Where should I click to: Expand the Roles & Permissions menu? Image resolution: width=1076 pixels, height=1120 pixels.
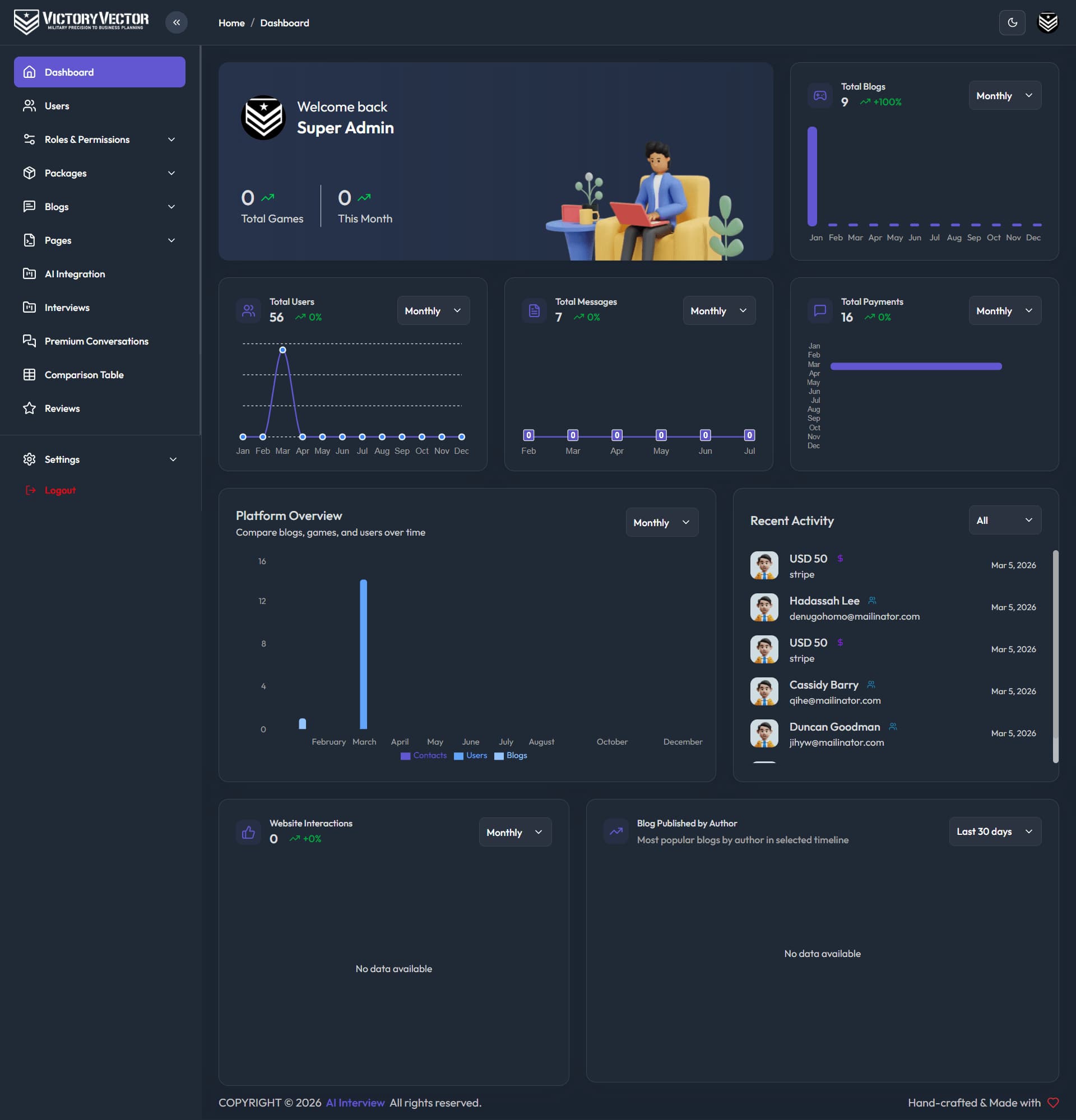(x=100, y=140)
